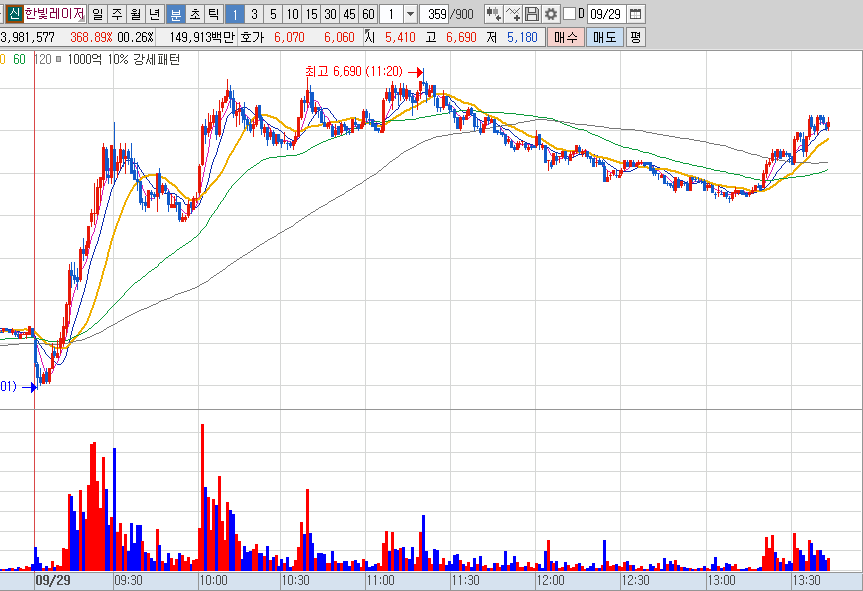This screenshot has height=591, width=863.
Task: Click the green 신 badge icon
Action: 14,14
